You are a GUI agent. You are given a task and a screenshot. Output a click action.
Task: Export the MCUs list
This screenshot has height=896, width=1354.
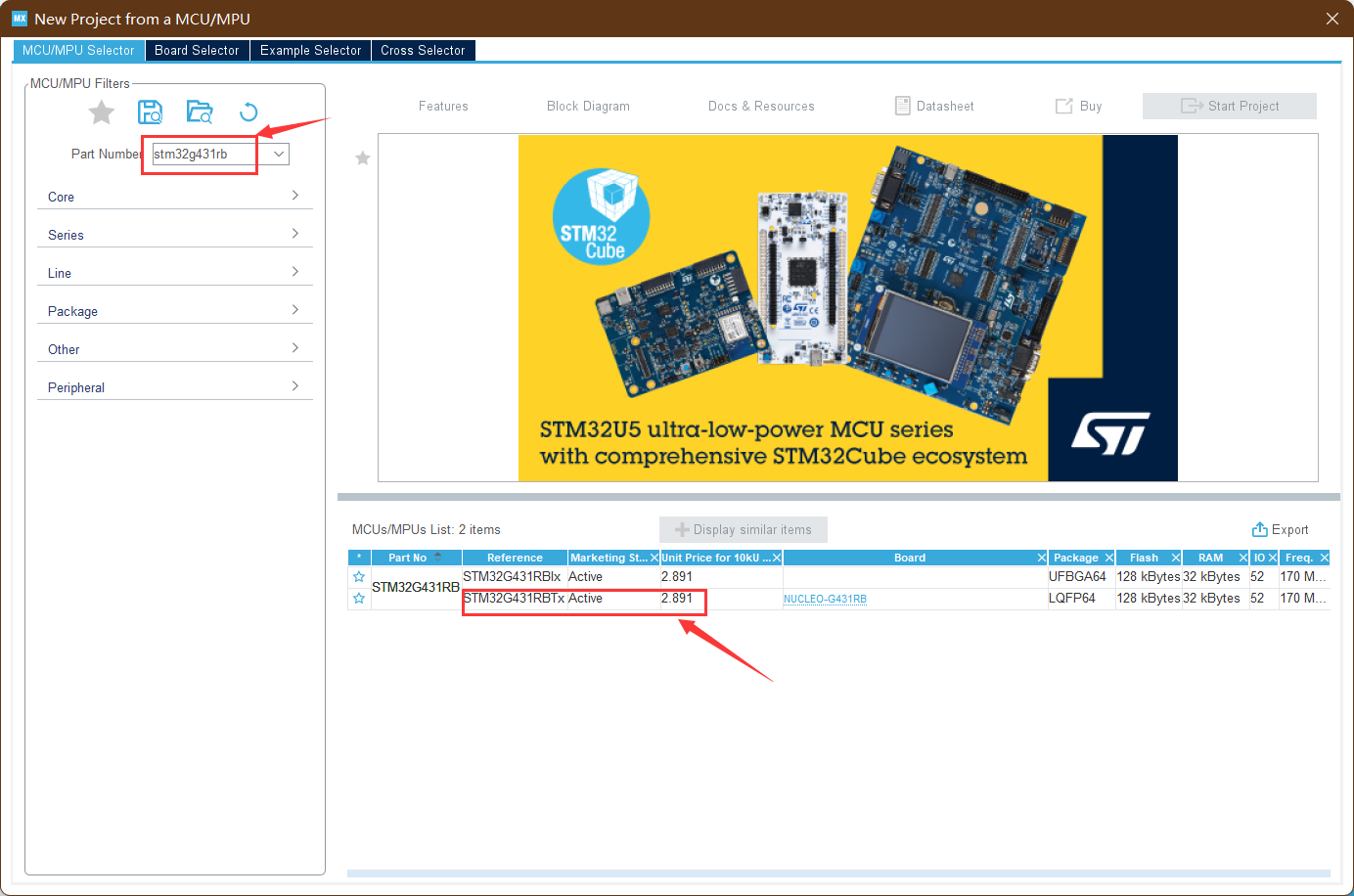(x=1280, y=529)
